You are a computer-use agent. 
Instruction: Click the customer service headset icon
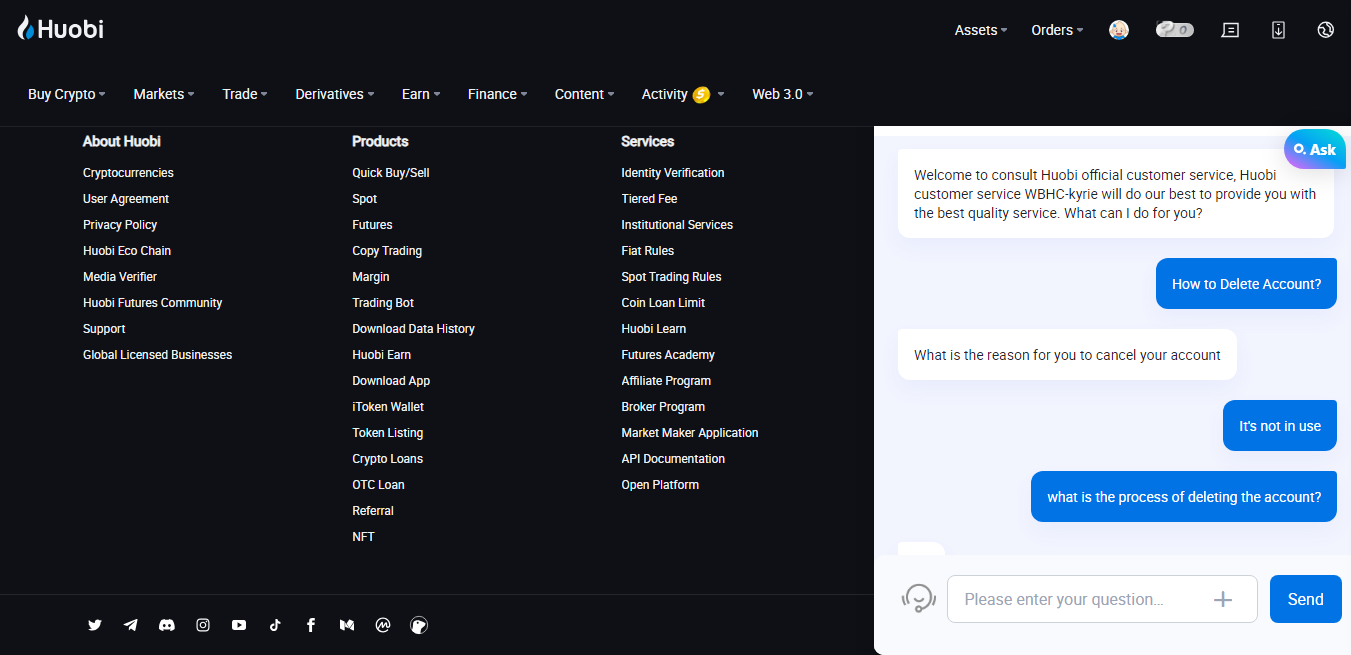[x=919, y=599]
